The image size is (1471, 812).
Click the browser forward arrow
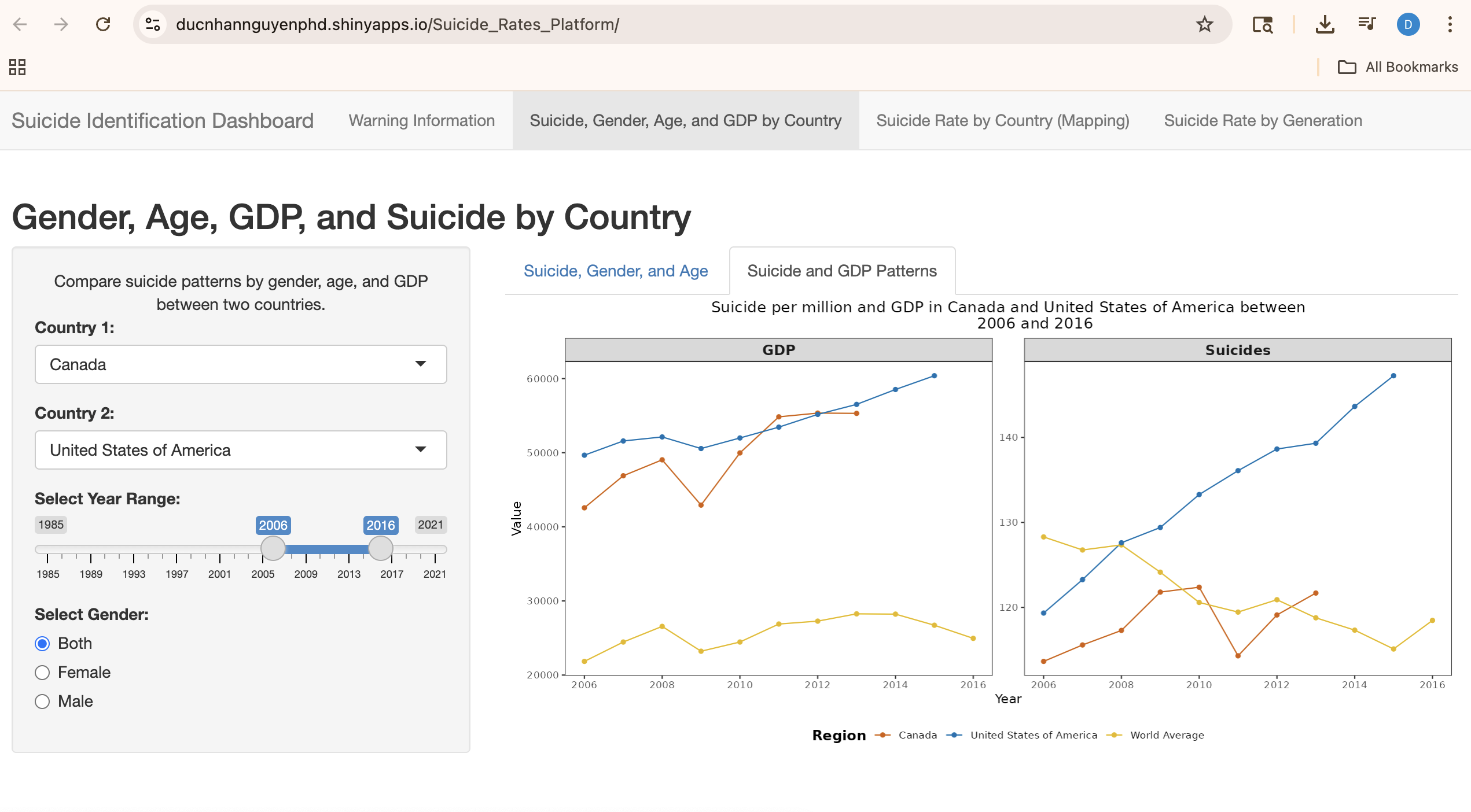(61, 24)
